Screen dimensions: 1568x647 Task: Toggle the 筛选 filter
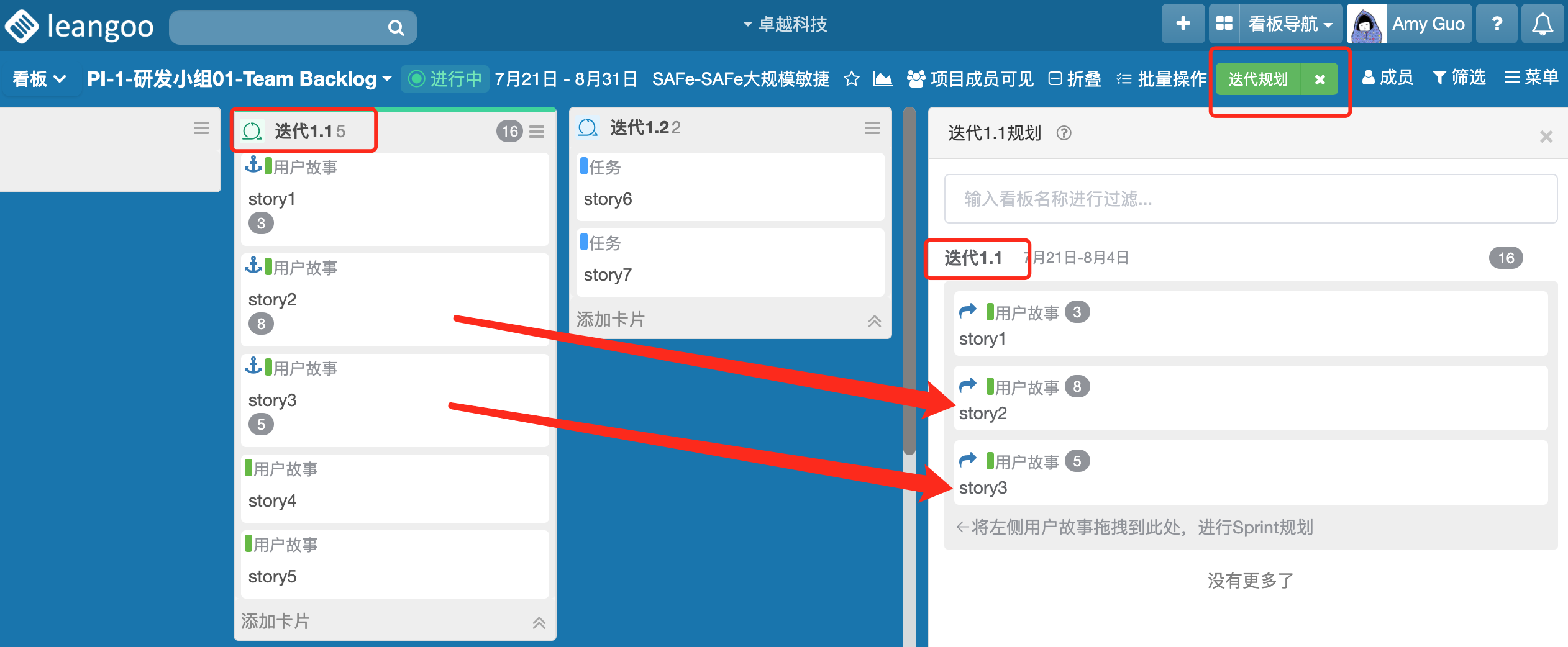(1459, 78)
